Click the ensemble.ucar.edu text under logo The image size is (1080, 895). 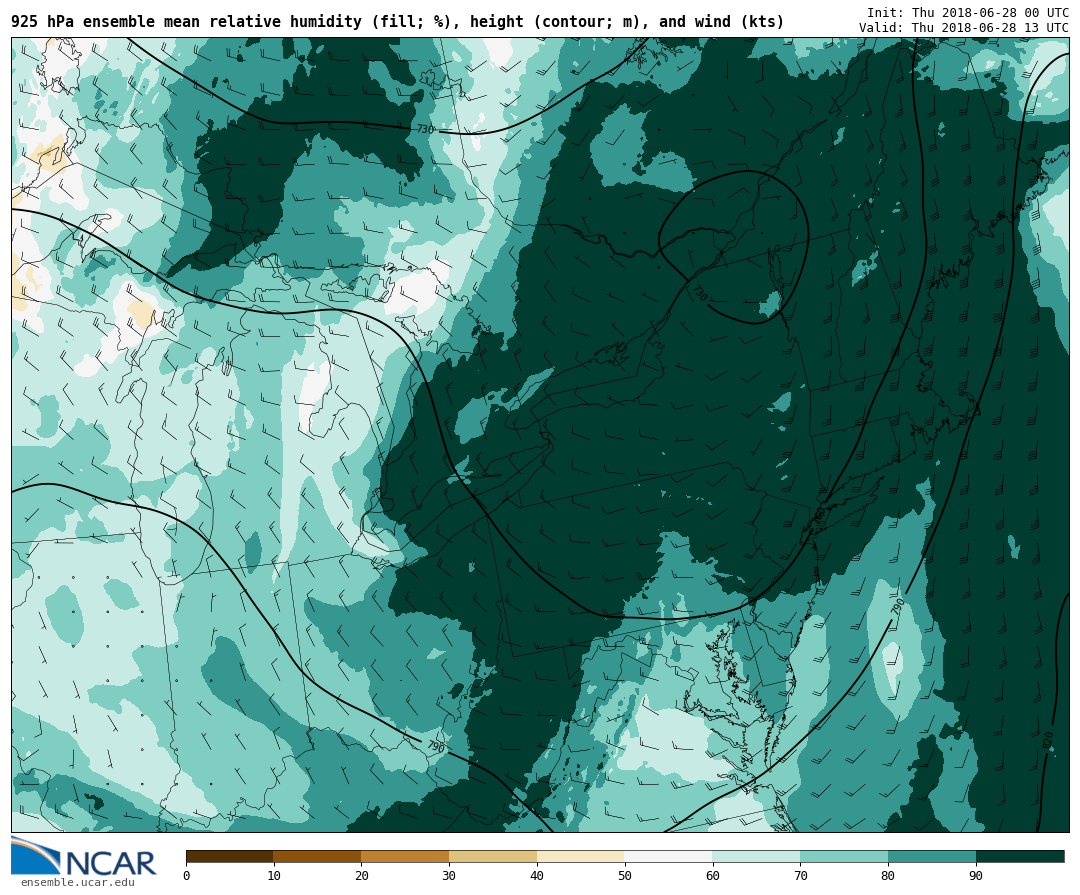pos(77,882)
